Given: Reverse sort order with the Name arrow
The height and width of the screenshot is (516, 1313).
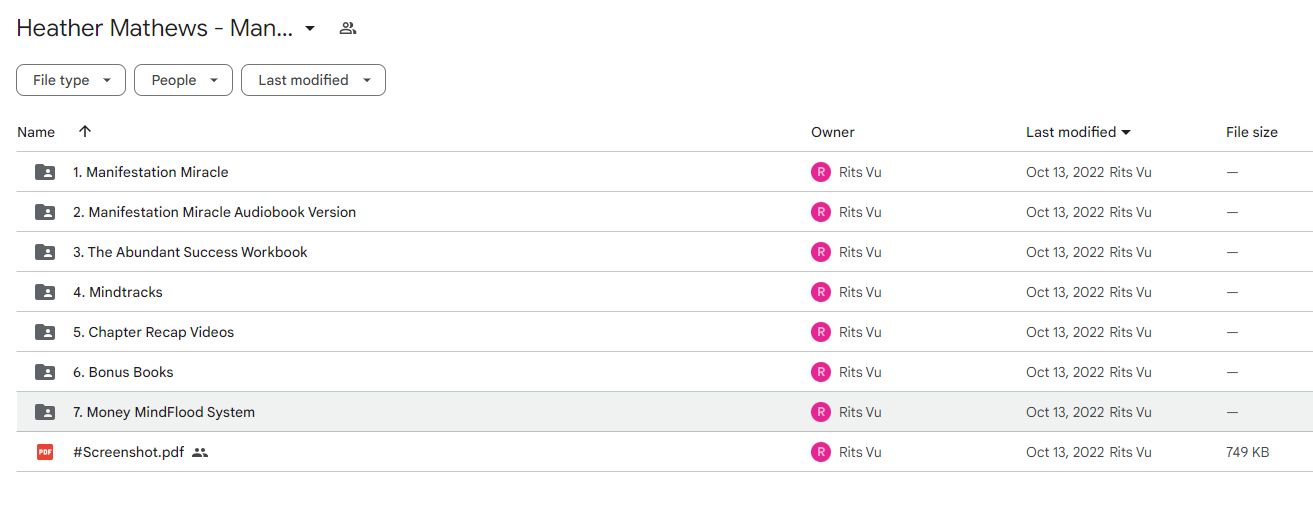Looking at the screenshot, I should (85, 131).
